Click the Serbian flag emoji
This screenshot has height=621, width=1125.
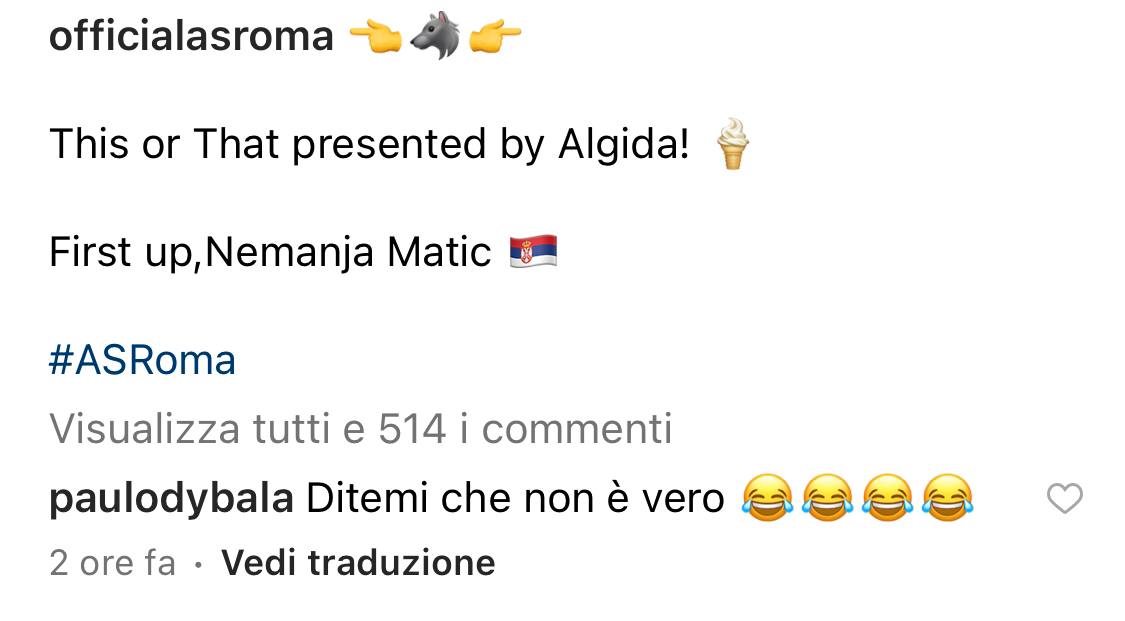[533, 252]
